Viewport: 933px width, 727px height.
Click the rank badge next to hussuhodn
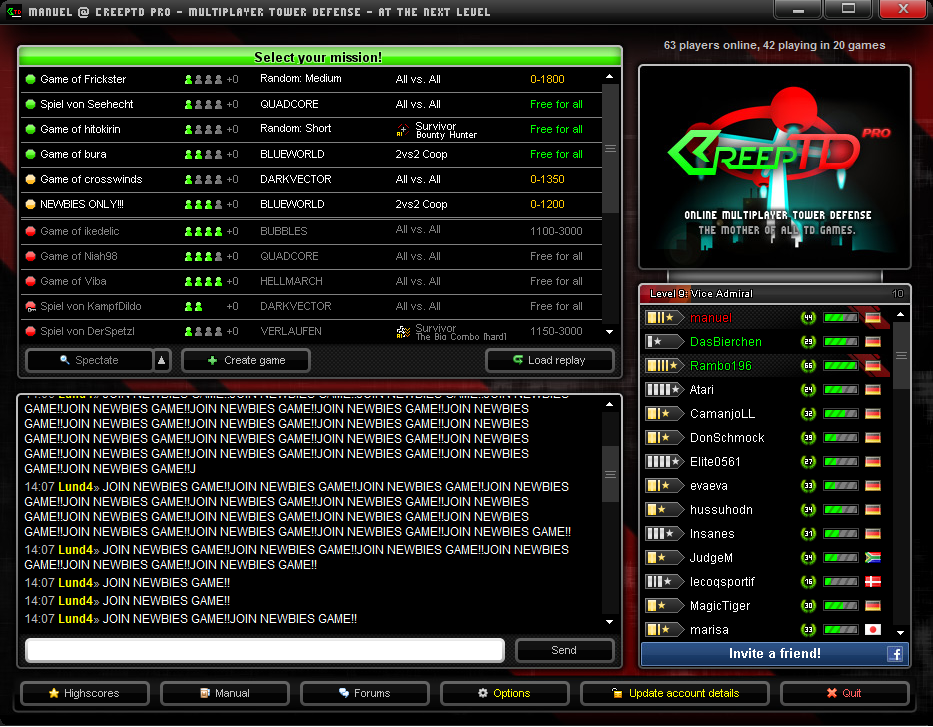(x=663, y=510)
